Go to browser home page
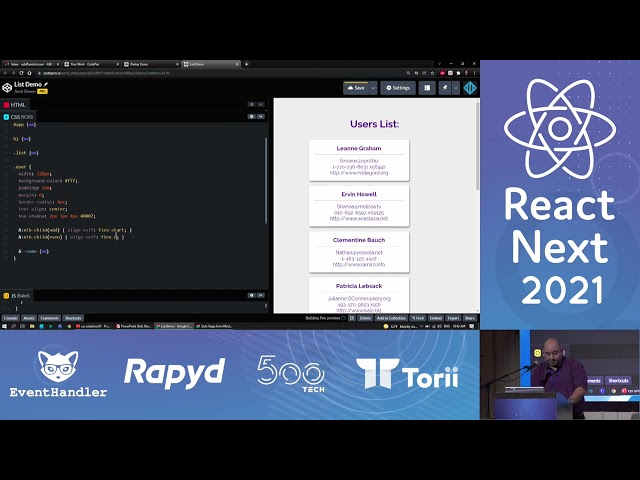Screen dimensions: 640x480 29,73
